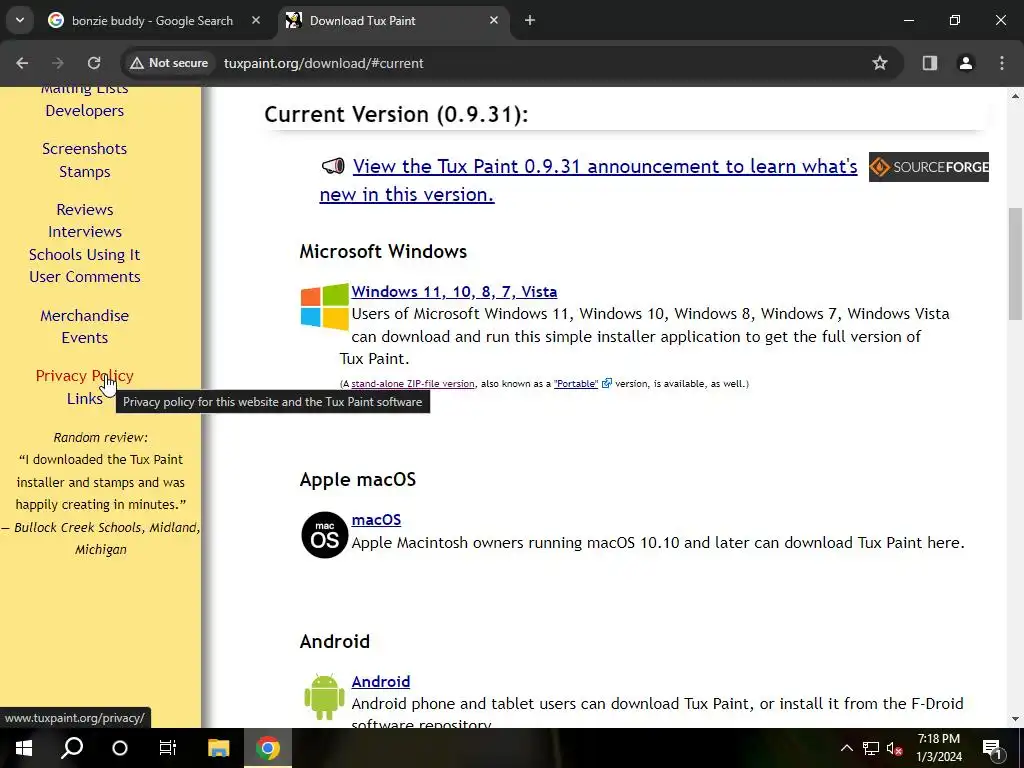Click the Windows logo icon
This screenshot has width=1024, height=768.
[325, 306]
